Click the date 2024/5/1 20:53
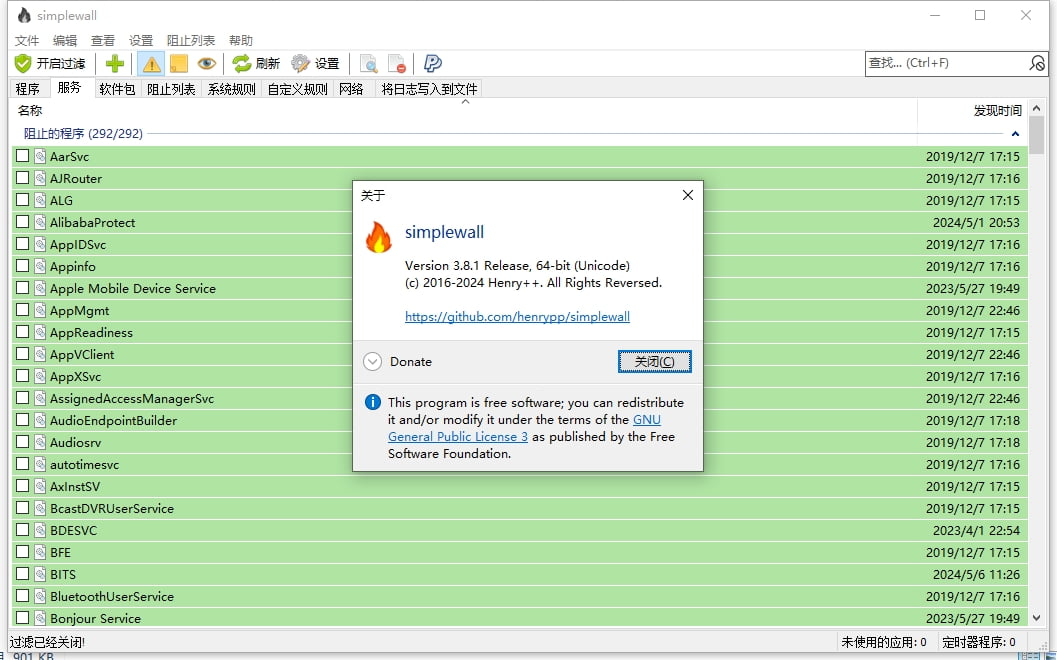 coord(976,222)
